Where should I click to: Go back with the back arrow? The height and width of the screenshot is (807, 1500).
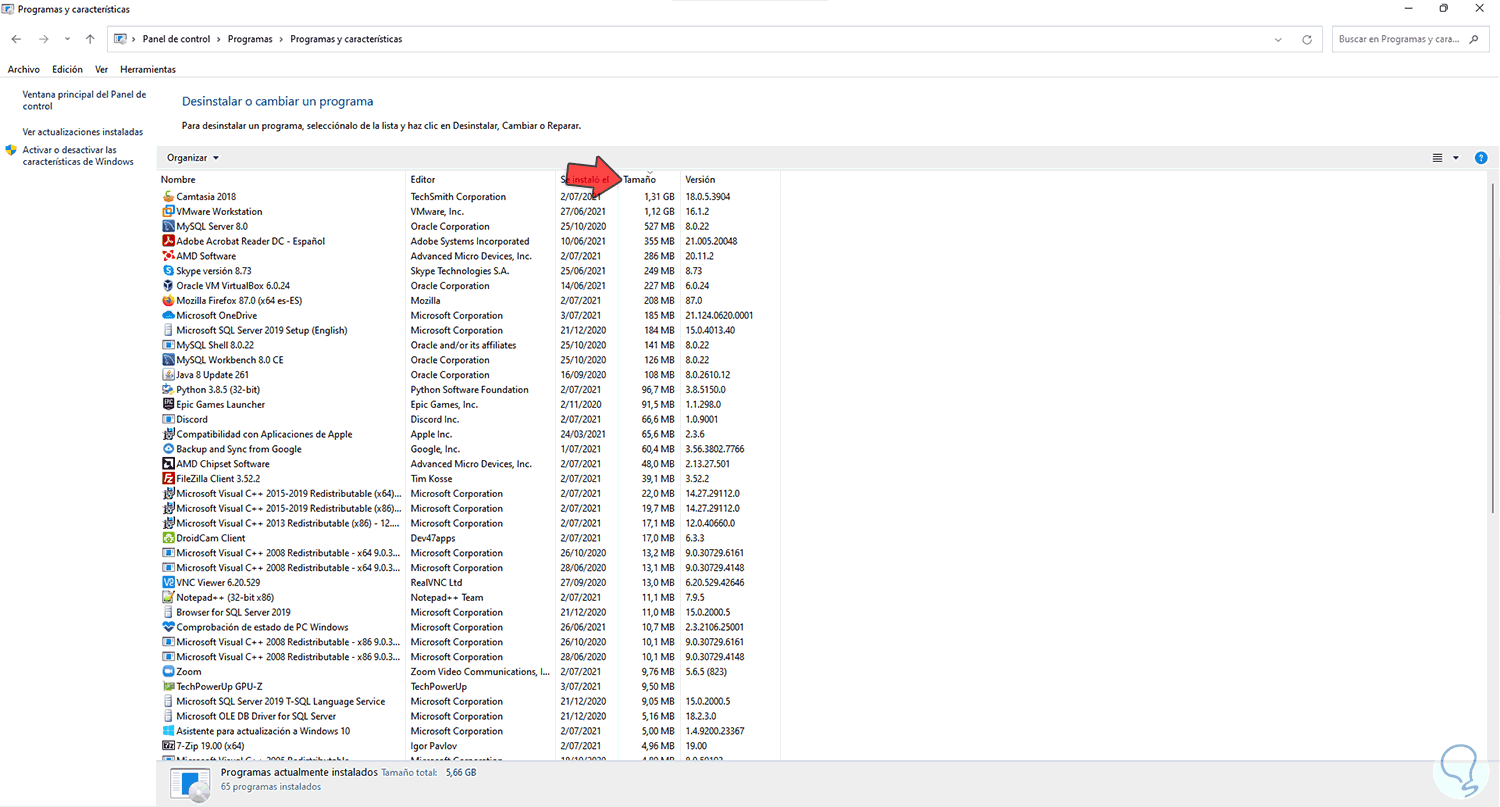coord(16,40)
